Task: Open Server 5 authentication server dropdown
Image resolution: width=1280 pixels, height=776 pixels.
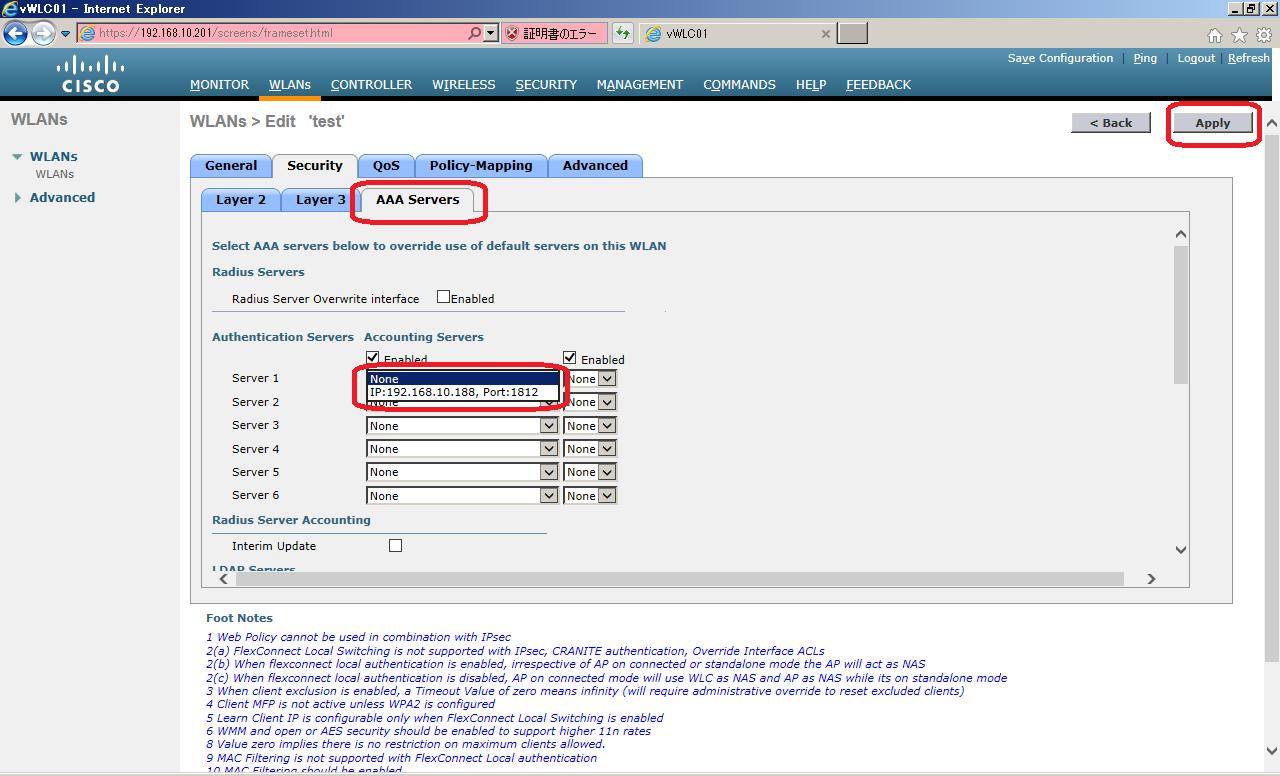Action: click(462, 472)
